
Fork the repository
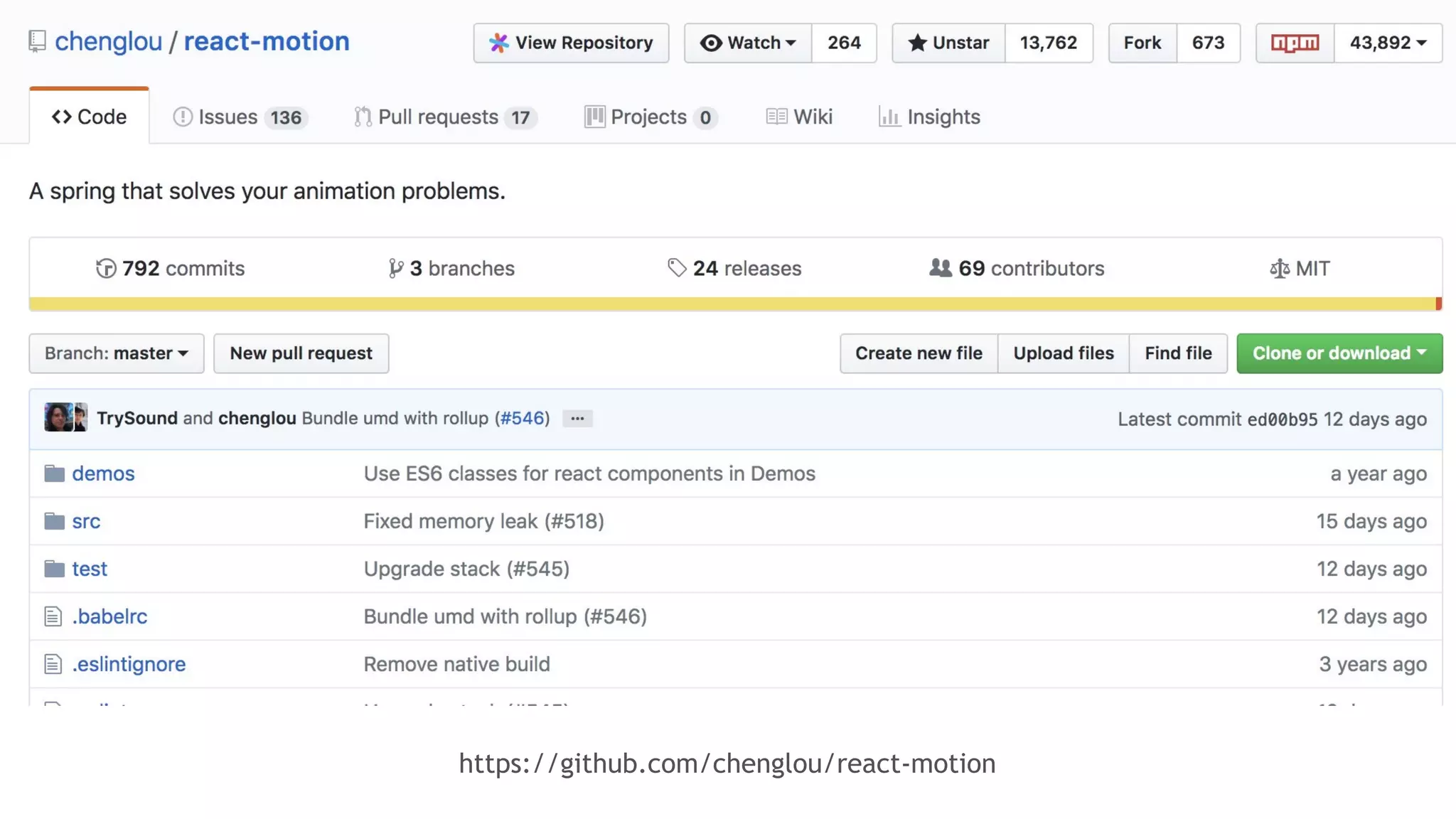1142,43
